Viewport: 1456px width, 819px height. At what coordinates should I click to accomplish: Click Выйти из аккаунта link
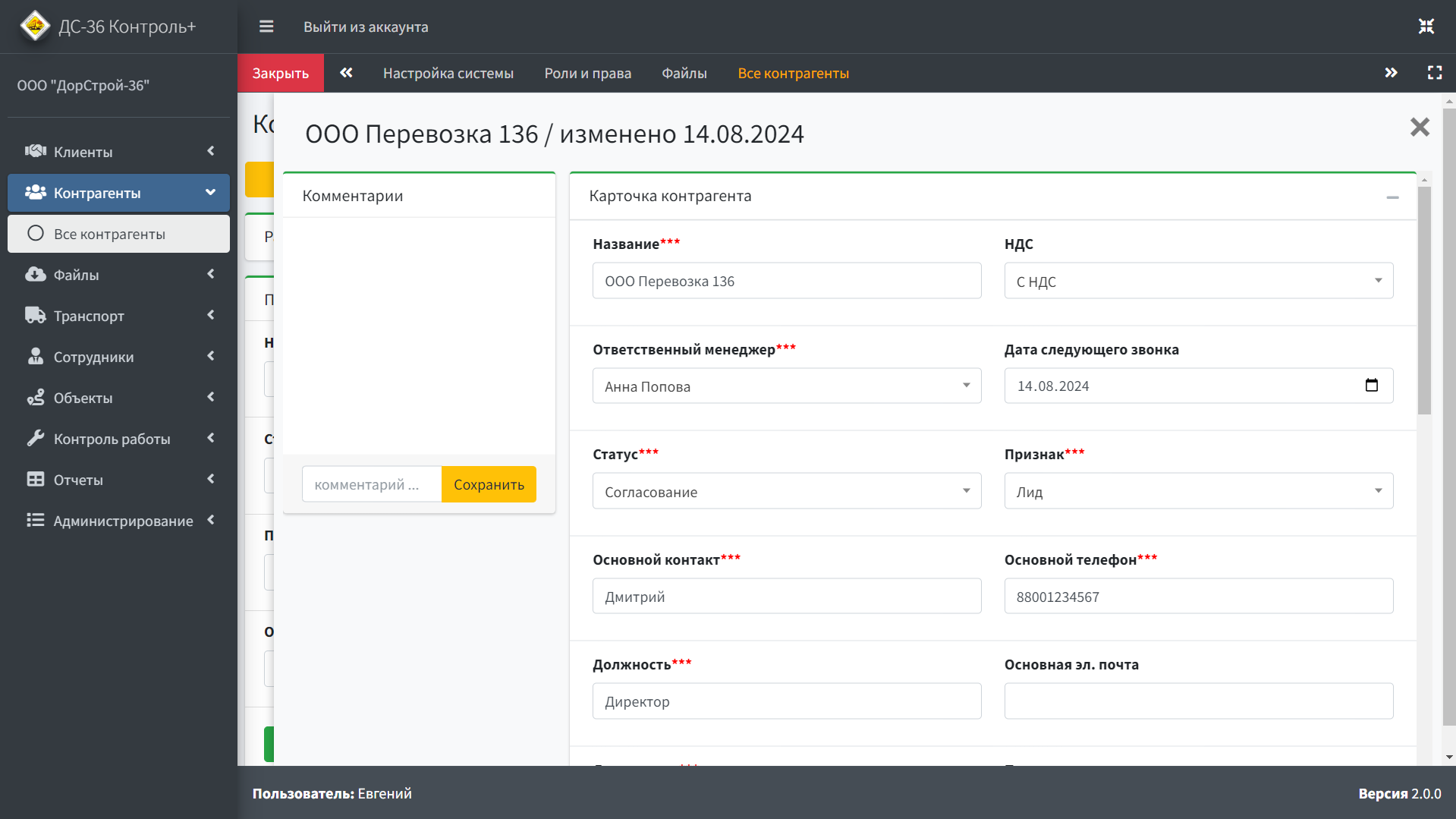click(x=366, y=27)
